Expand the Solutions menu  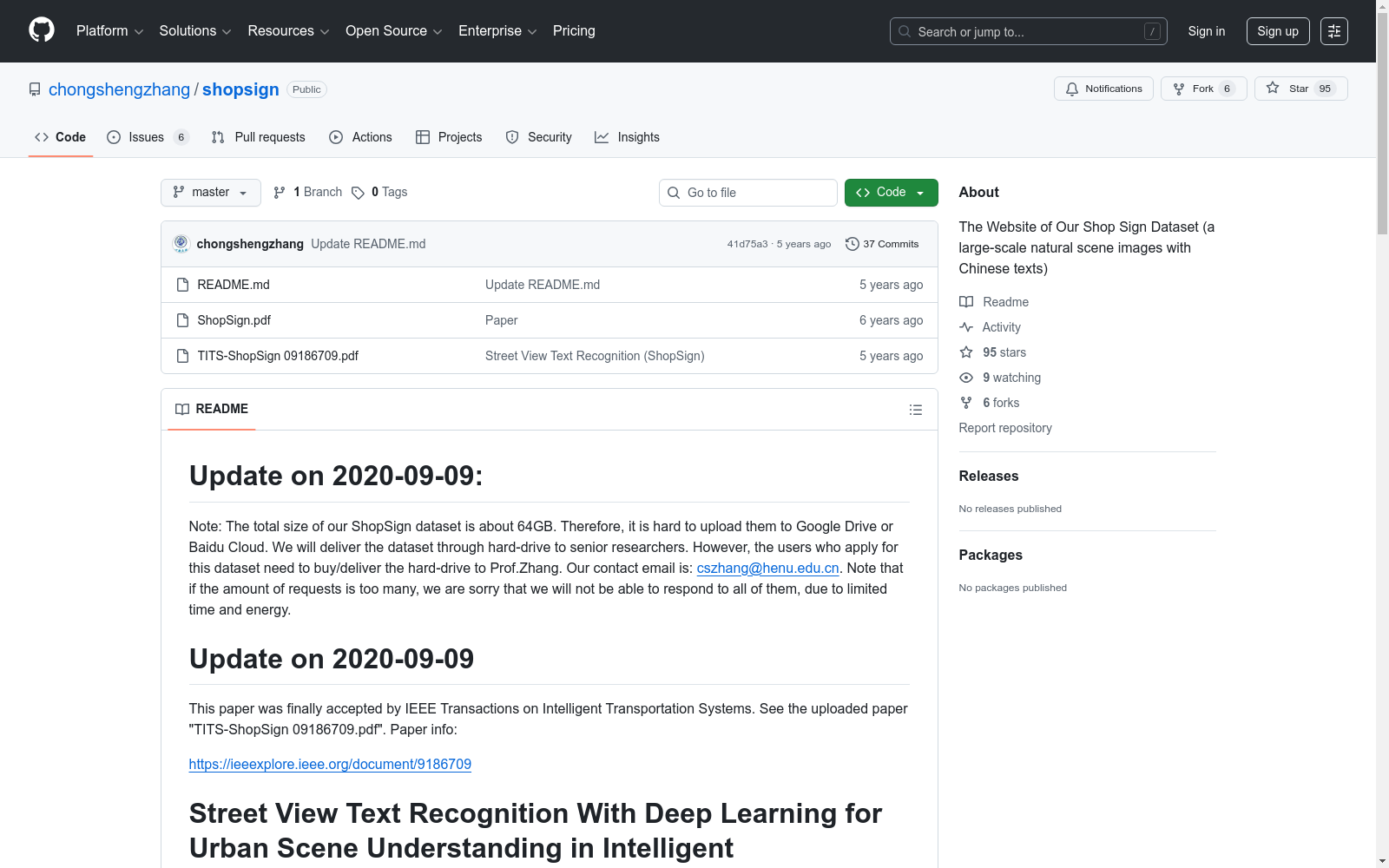tap(195, 31)
